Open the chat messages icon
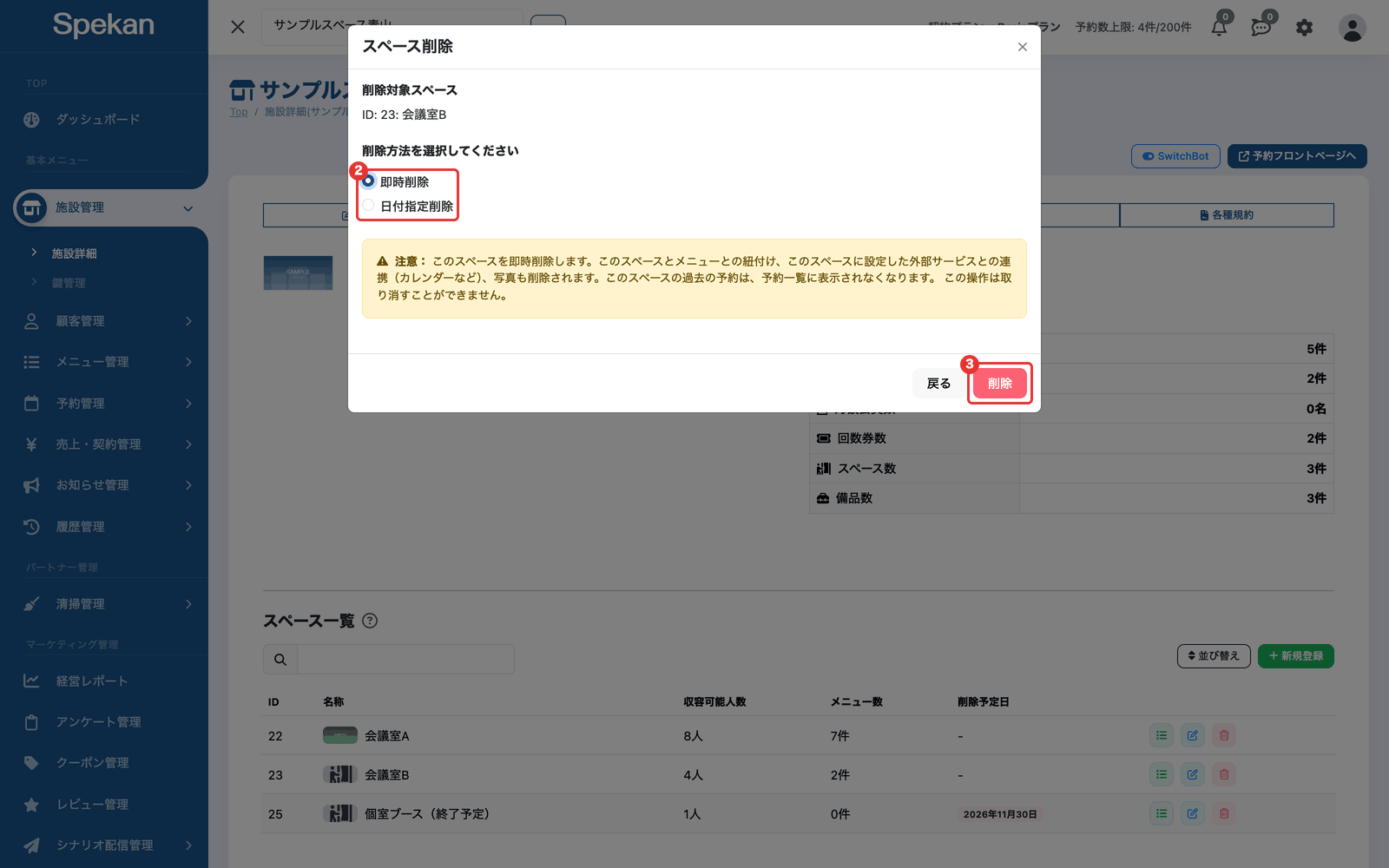Screen dimensions: 1389x868 1261,27
